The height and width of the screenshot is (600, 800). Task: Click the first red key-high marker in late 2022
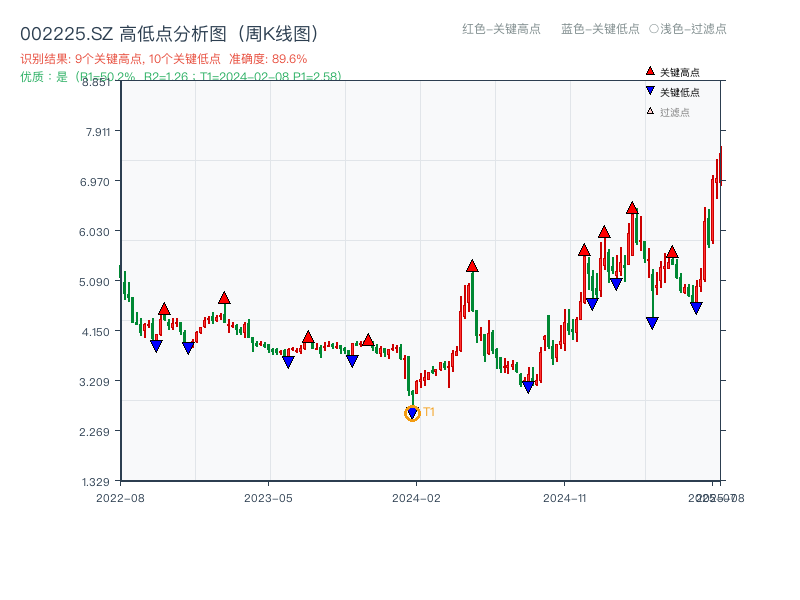164,309
